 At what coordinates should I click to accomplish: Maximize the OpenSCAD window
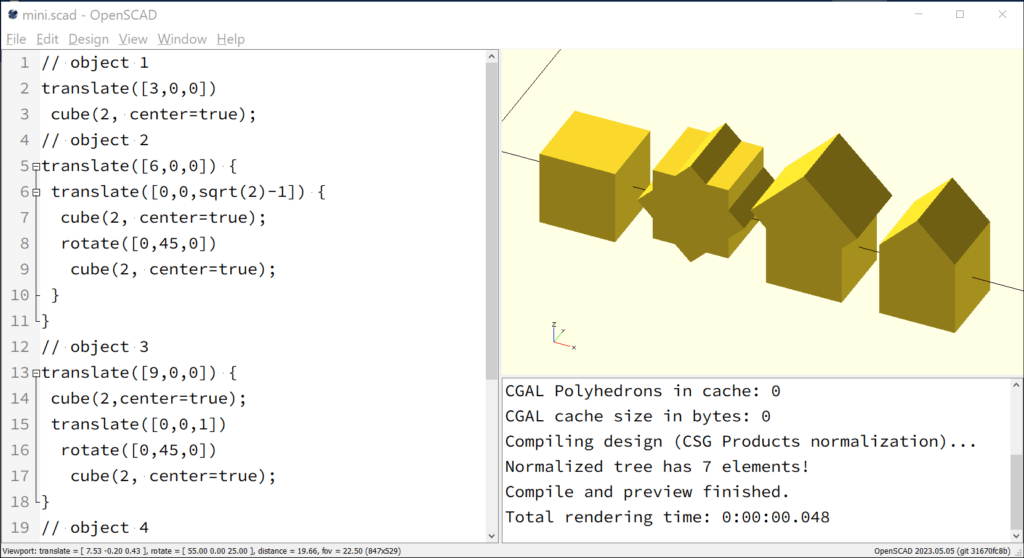960,14
